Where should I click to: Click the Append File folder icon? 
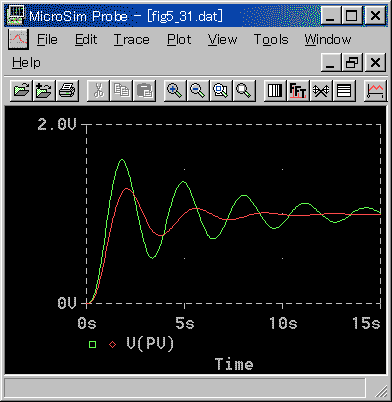(x=44, y=90)
